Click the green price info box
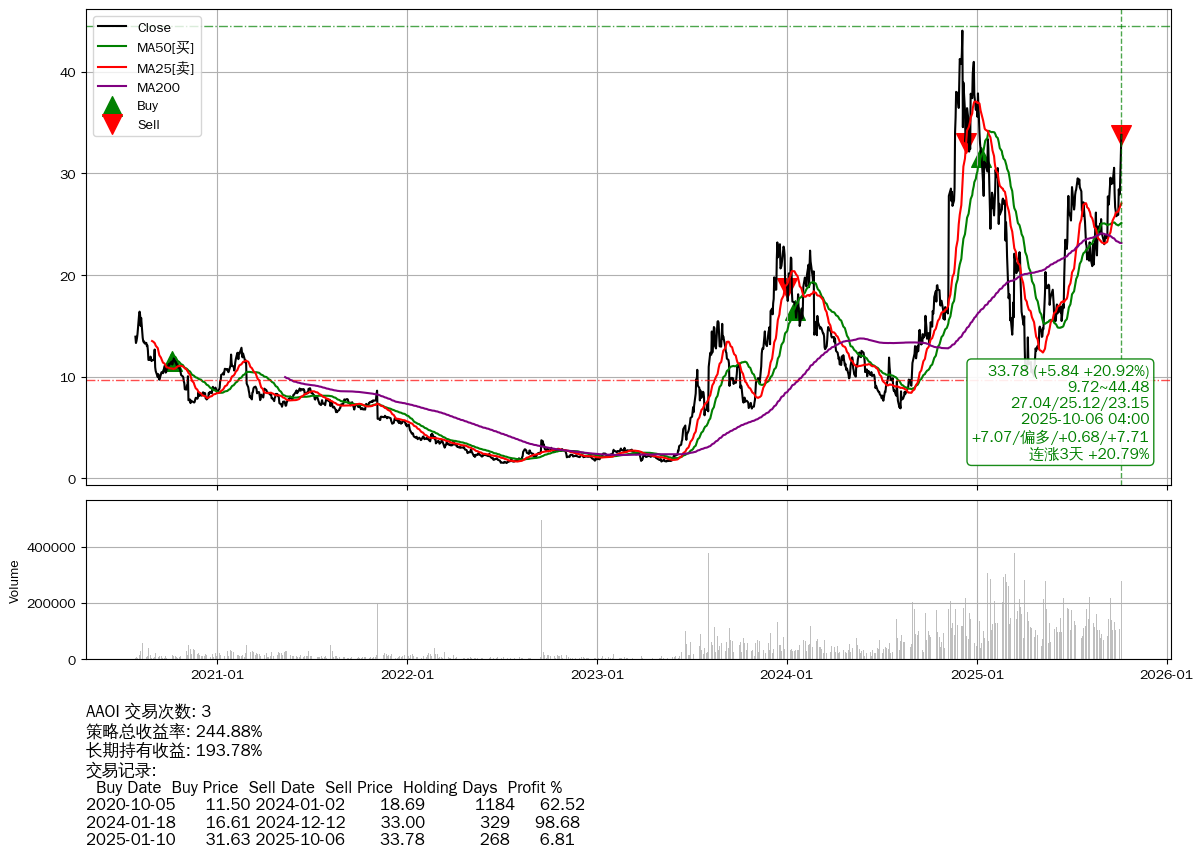This screenshot has width=1203, height=857. tap(1060, 412)
